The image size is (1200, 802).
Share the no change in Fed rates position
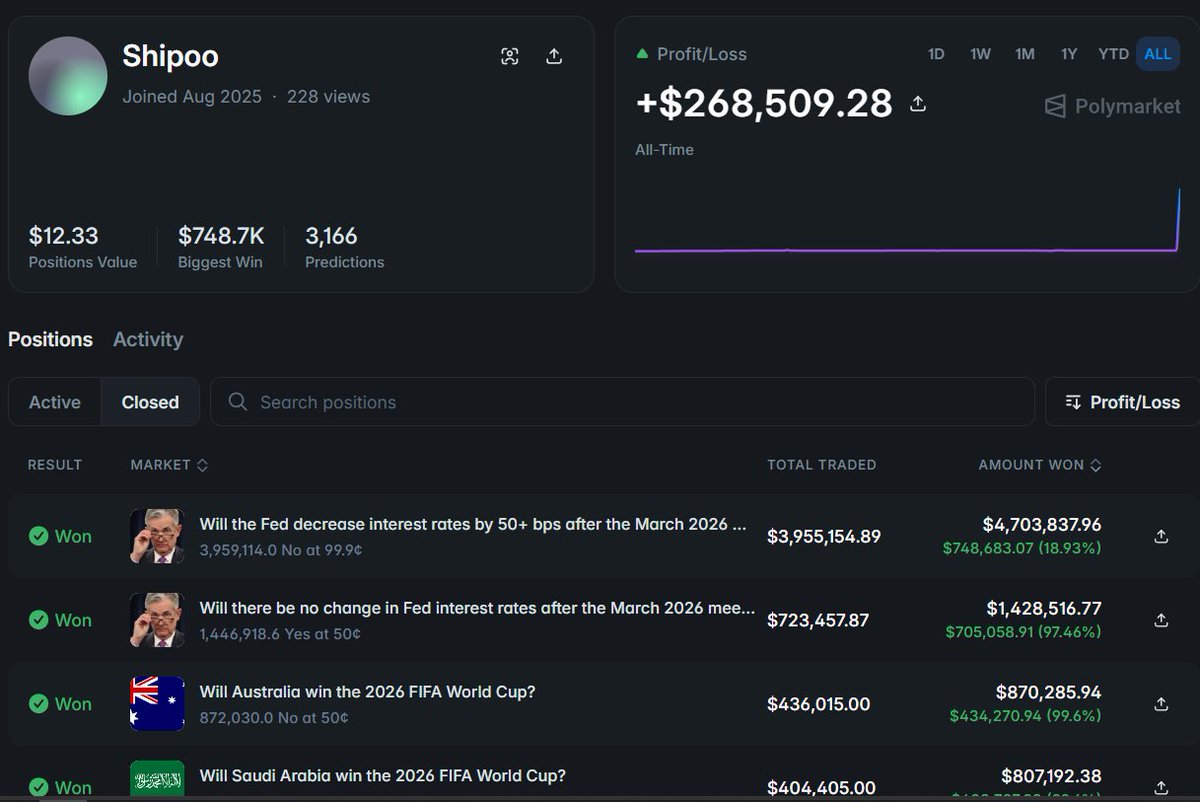point(1161,620)
